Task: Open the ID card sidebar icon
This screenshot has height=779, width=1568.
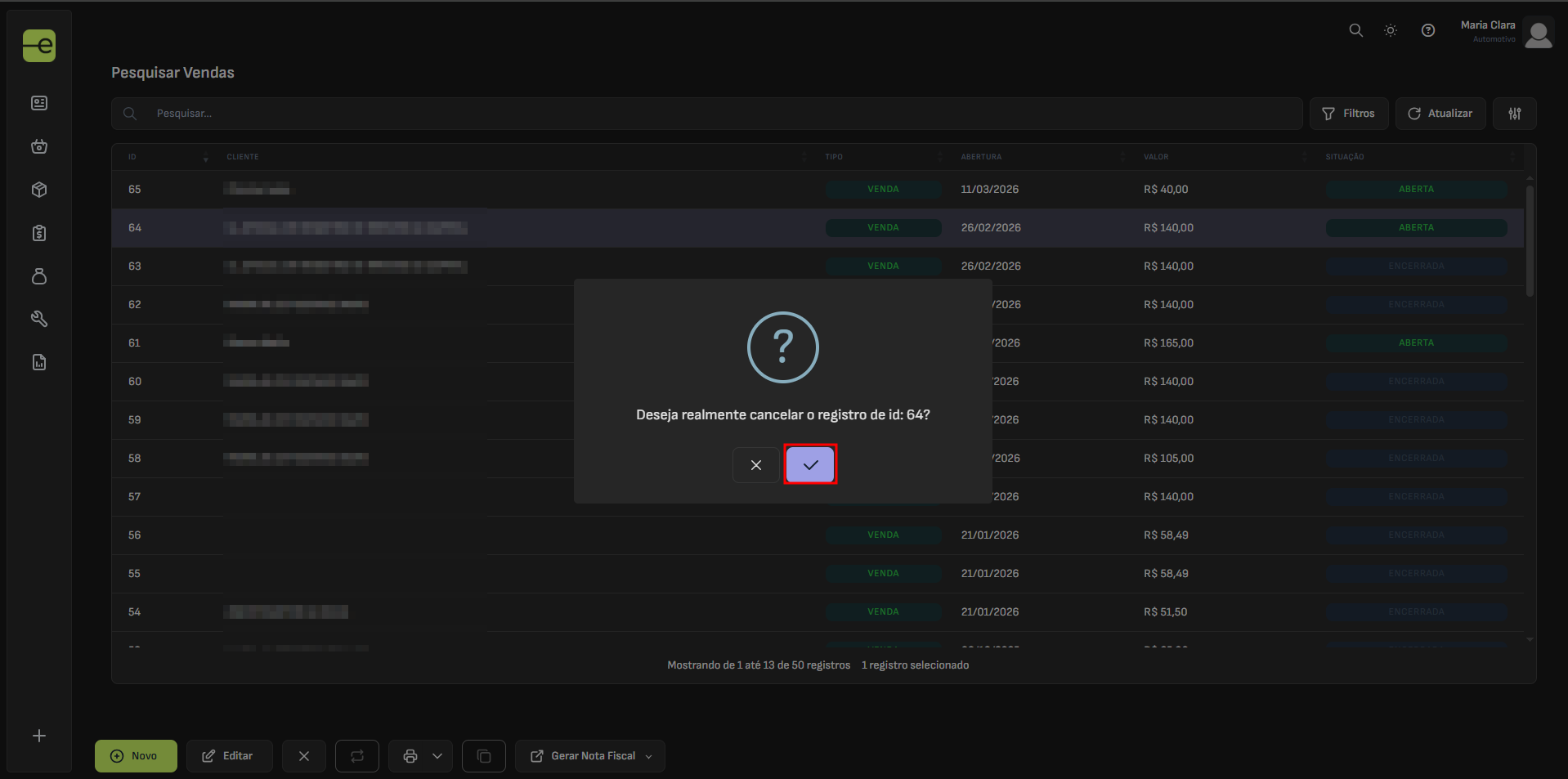Action: pyautogui.click(x=39, y=103)
